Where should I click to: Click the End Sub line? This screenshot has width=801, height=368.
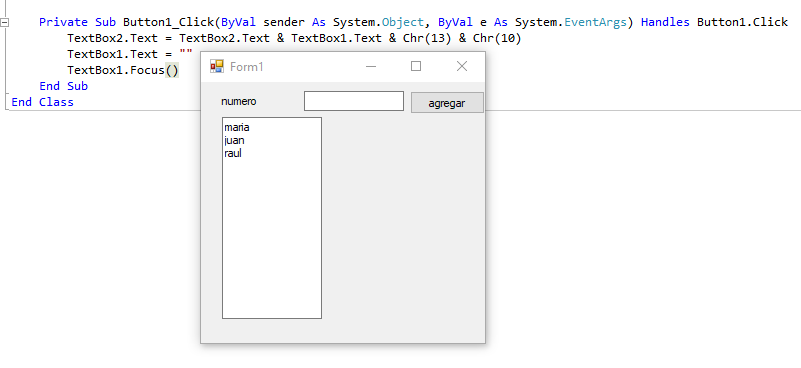pos(63,86)
